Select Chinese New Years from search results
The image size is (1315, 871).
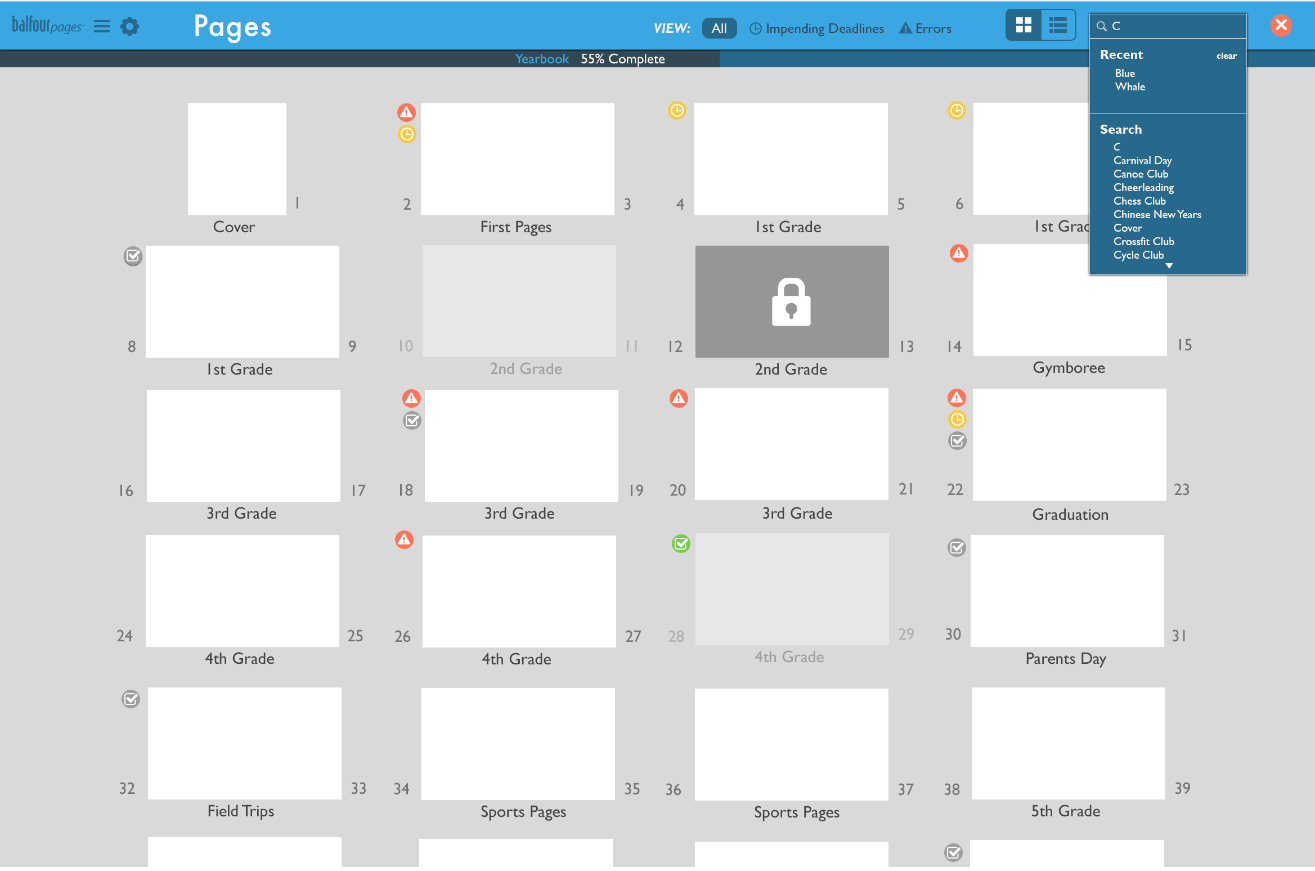[x=1157, y=214]
